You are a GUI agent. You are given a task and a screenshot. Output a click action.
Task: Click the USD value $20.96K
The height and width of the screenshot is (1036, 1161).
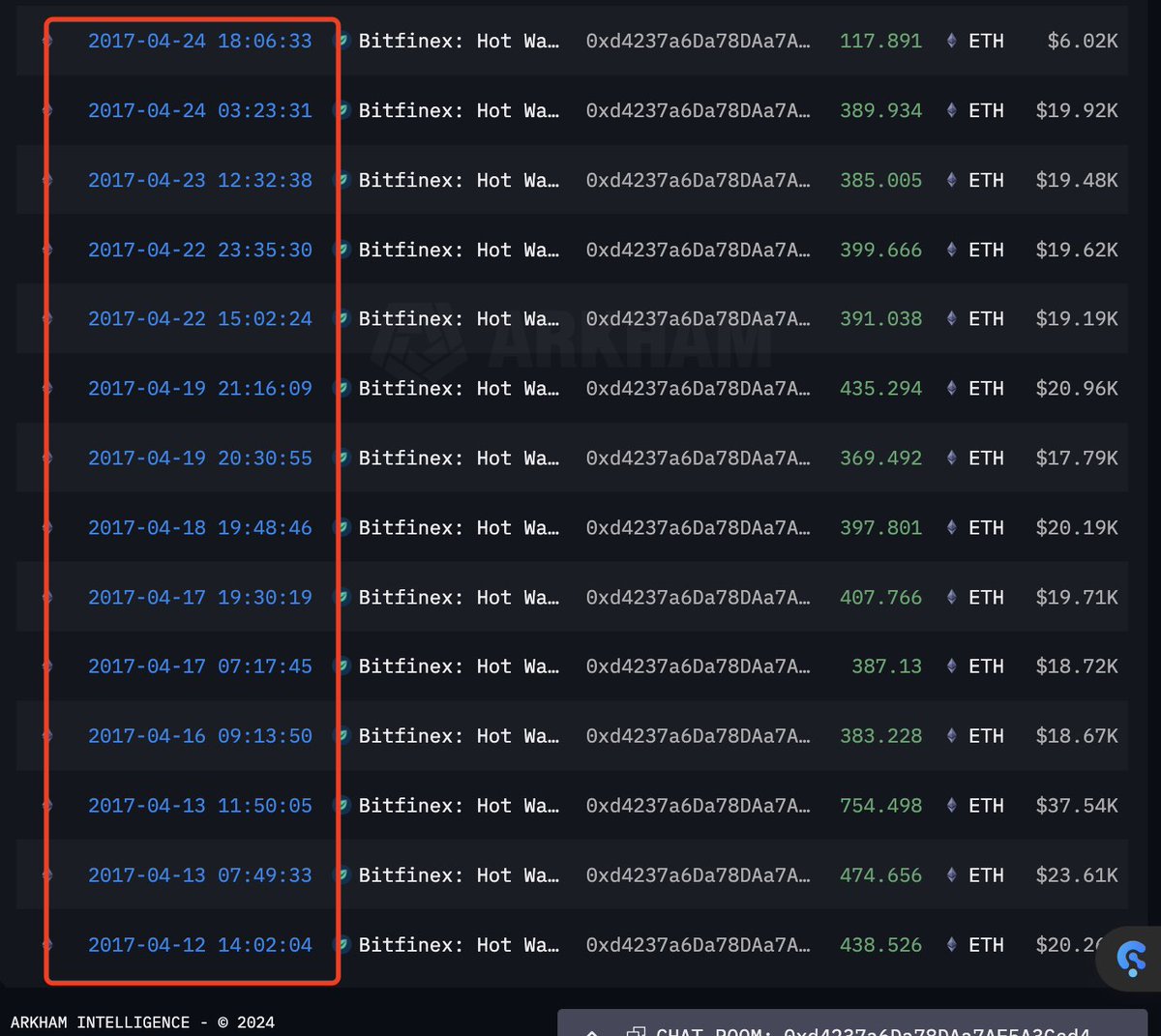click(x=1077, y=388)
